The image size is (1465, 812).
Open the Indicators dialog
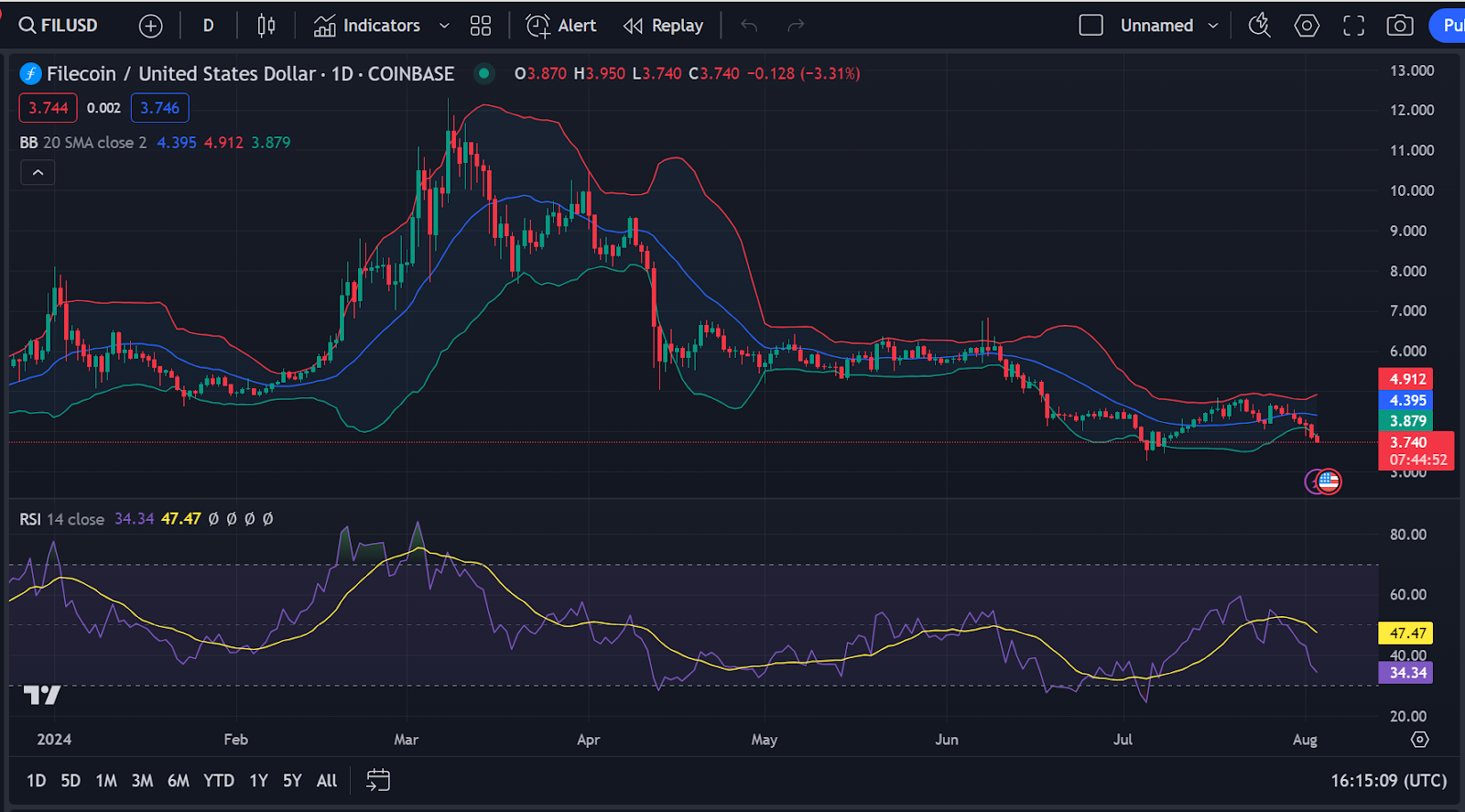click(x=366, y=26)
